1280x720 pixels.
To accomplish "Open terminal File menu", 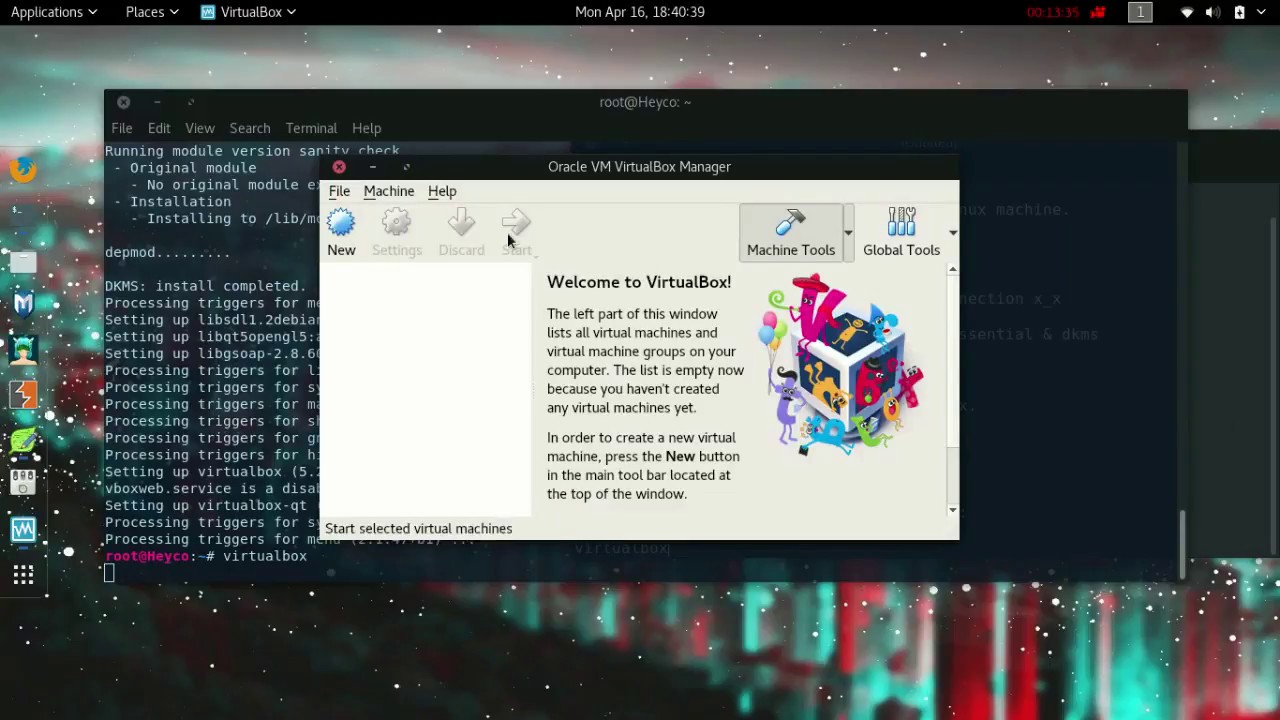I will point(121,128).
